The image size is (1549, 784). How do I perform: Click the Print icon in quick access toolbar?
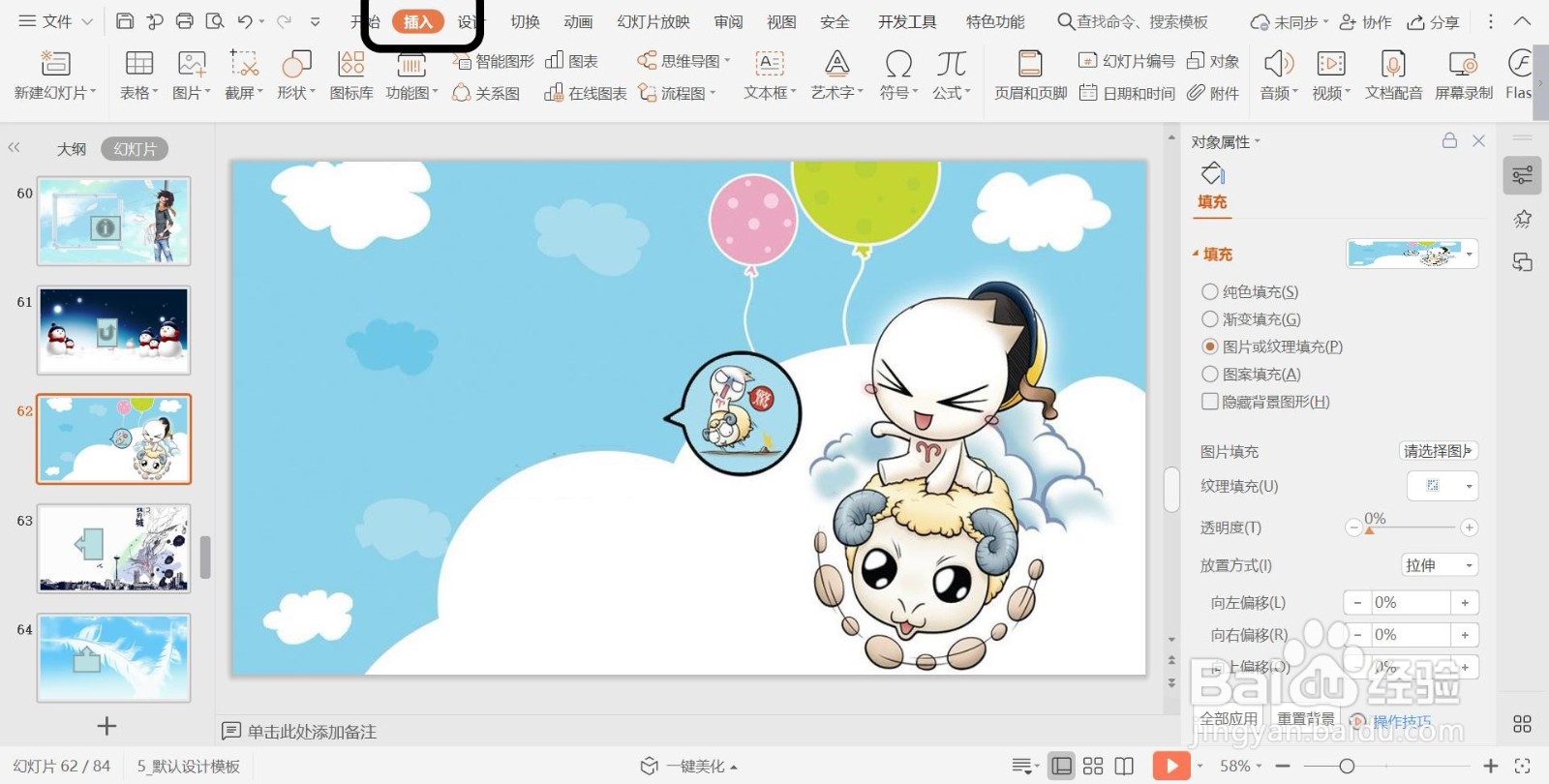184,21
